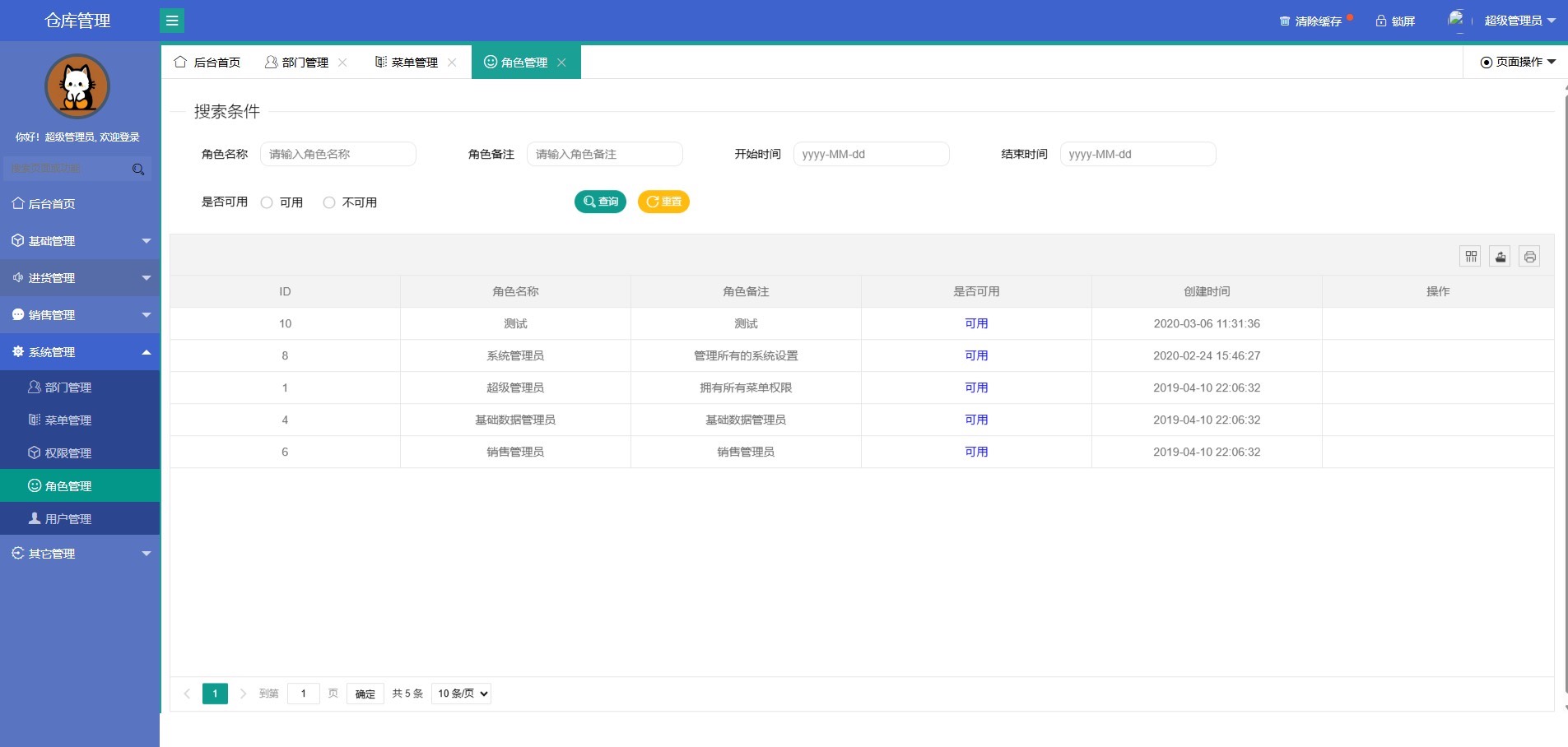Click the table print icon
Viewport: 1568px width, 747px height.
pos(1529,257)
